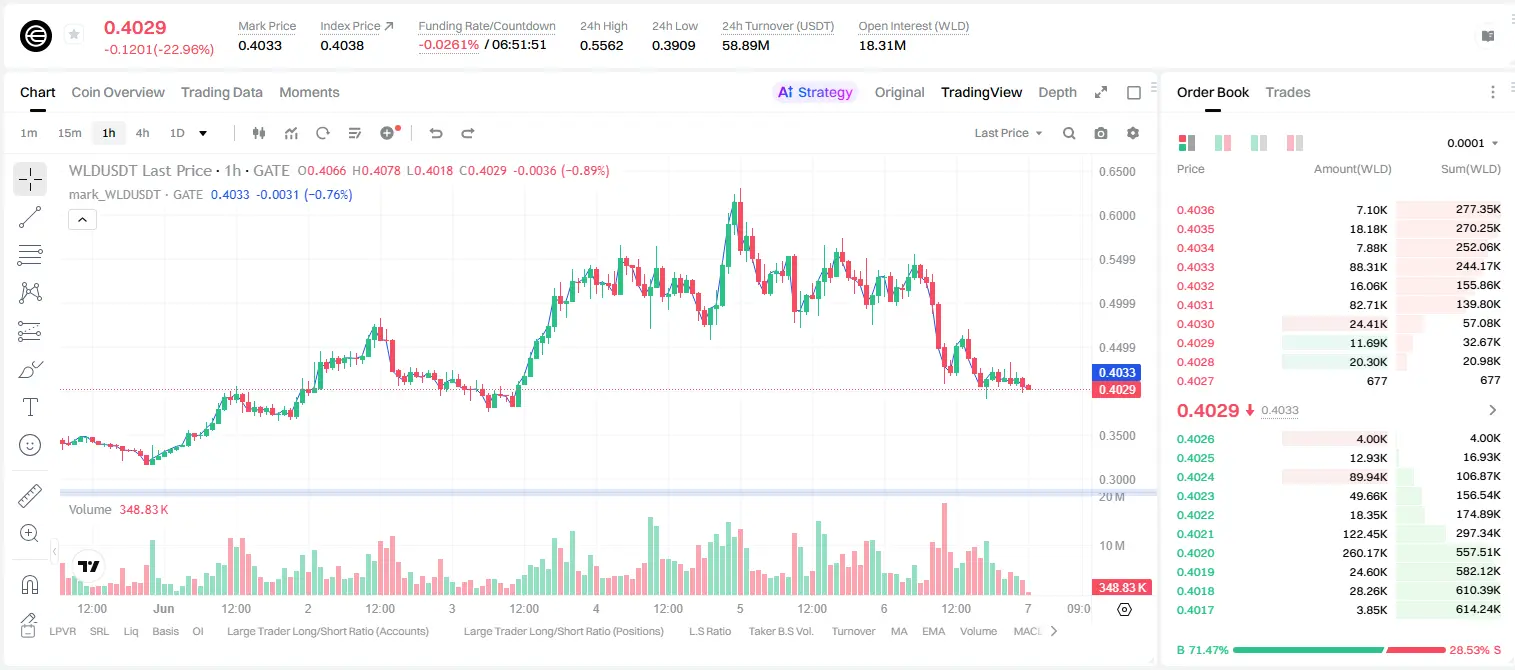Open chart settings gear icon
This screenshot has height=670, width=1515.
pyautogui.click(x=1133, y=133)
